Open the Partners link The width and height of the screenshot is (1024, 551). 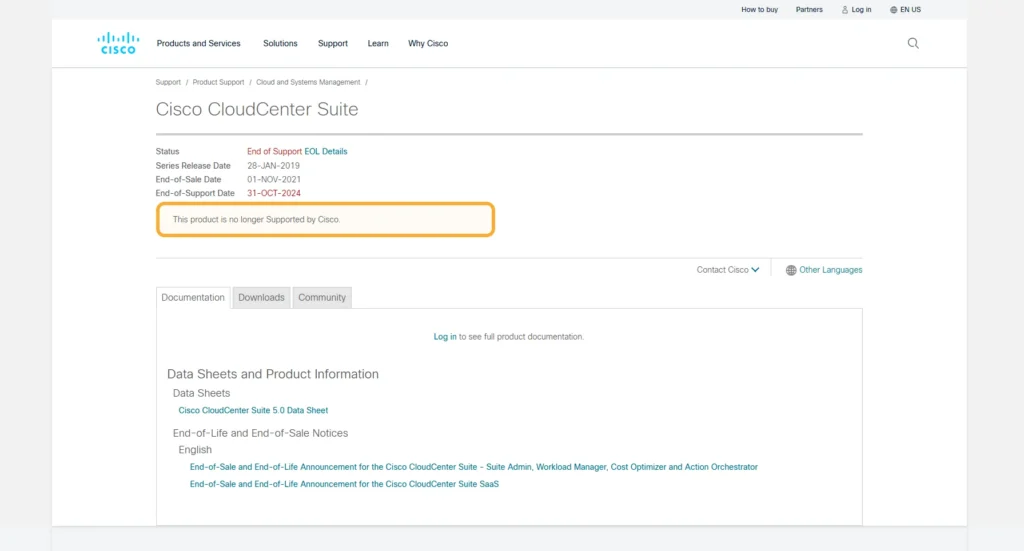pyautogui.click(x=809, y=10)
